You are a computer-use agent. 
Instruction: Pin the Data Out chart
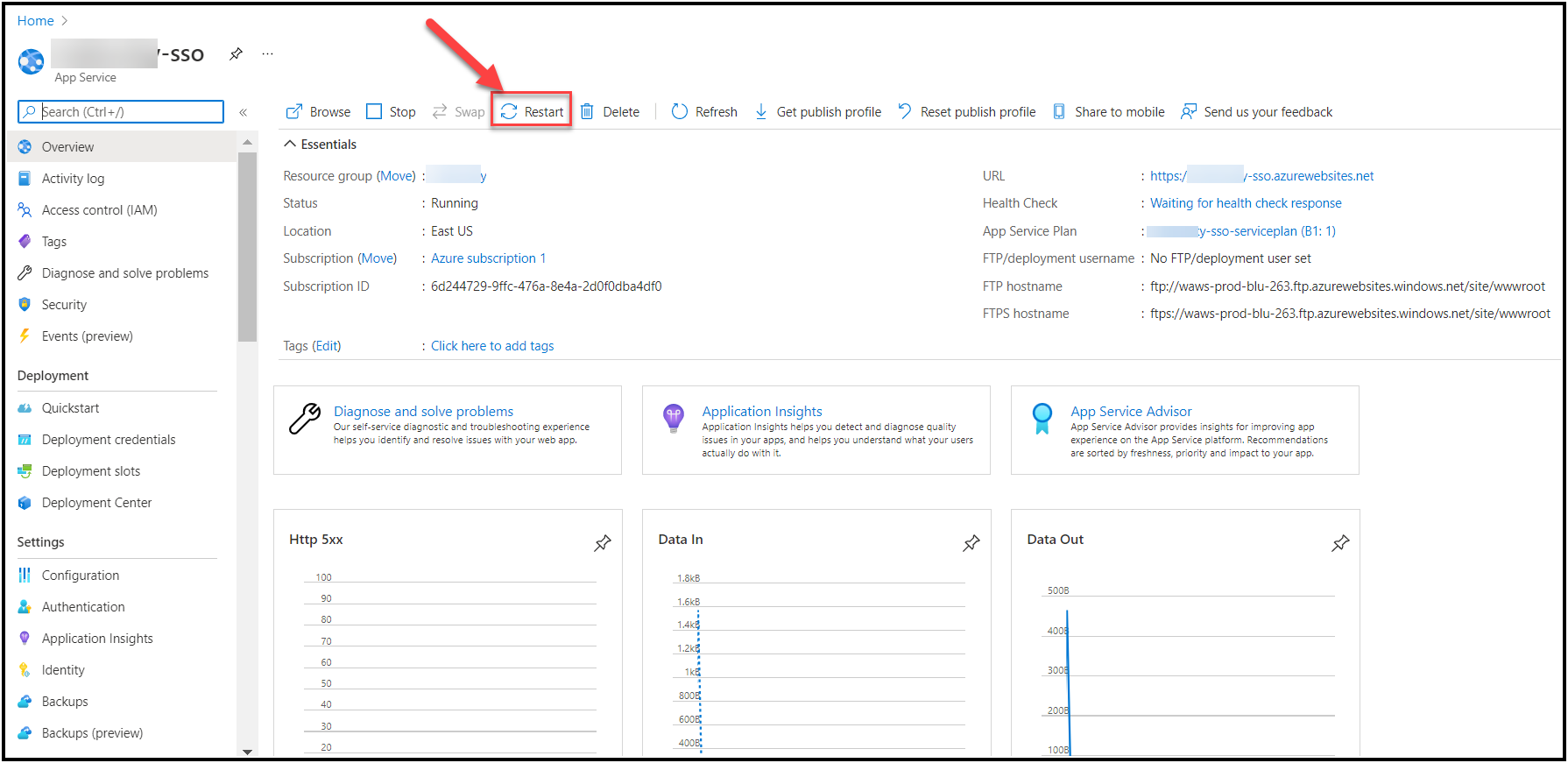pyautogui.click(x=1340, y=543)
